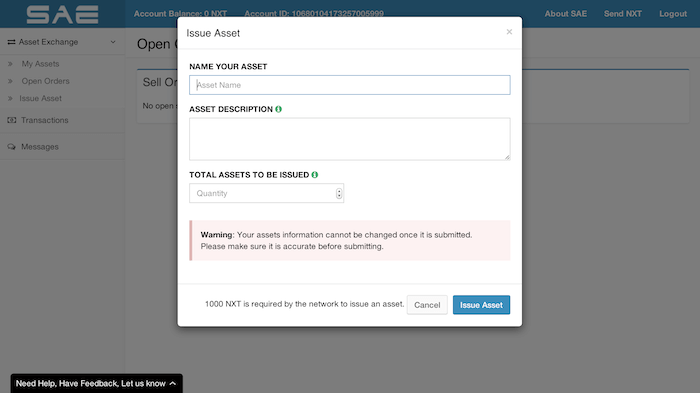
Task: Cancel the Issue Asset dialog
Action: (427, 305)
